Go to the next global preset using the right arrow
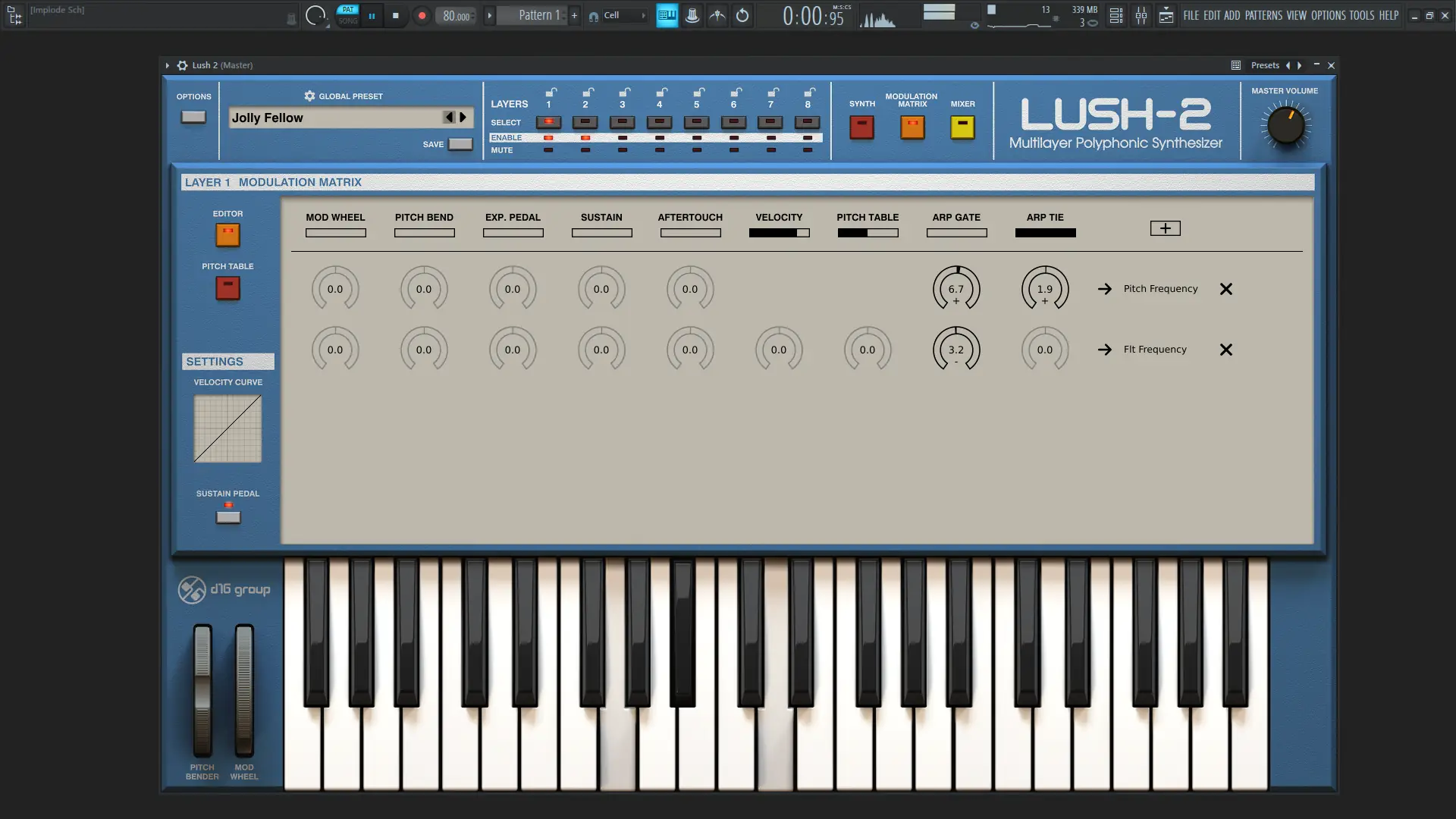This screenshot has width=1456, height=819. point(463,118)
